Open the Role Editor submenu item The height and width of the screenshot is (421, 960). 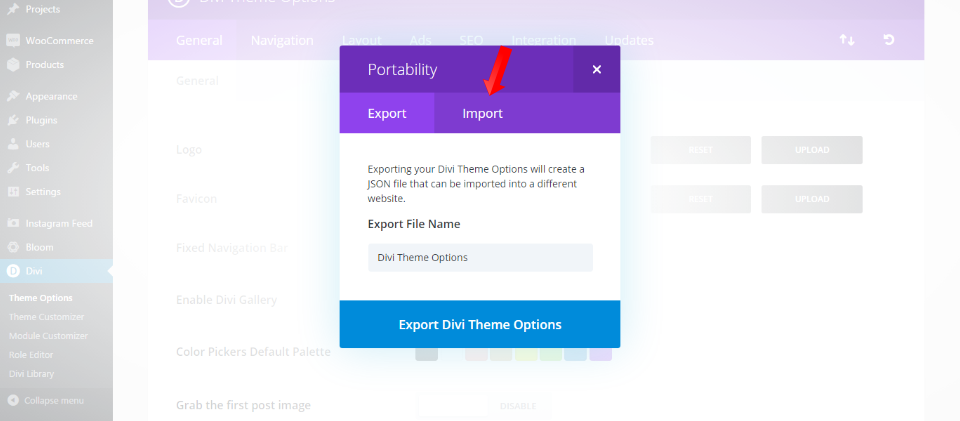[32, 355]
